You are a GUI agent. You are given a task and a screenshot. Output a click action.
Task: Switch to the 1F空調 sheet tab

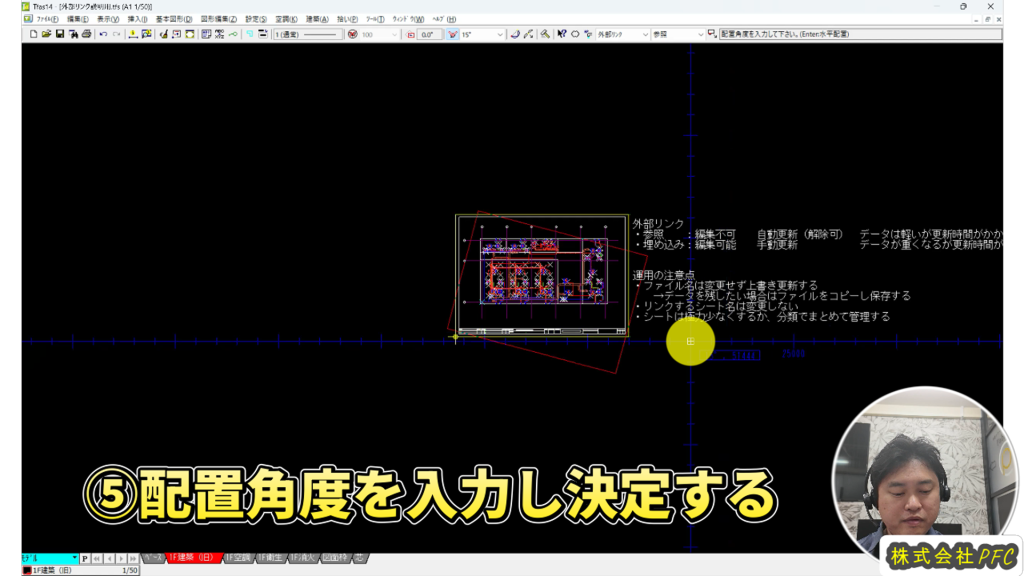(238, 558)
